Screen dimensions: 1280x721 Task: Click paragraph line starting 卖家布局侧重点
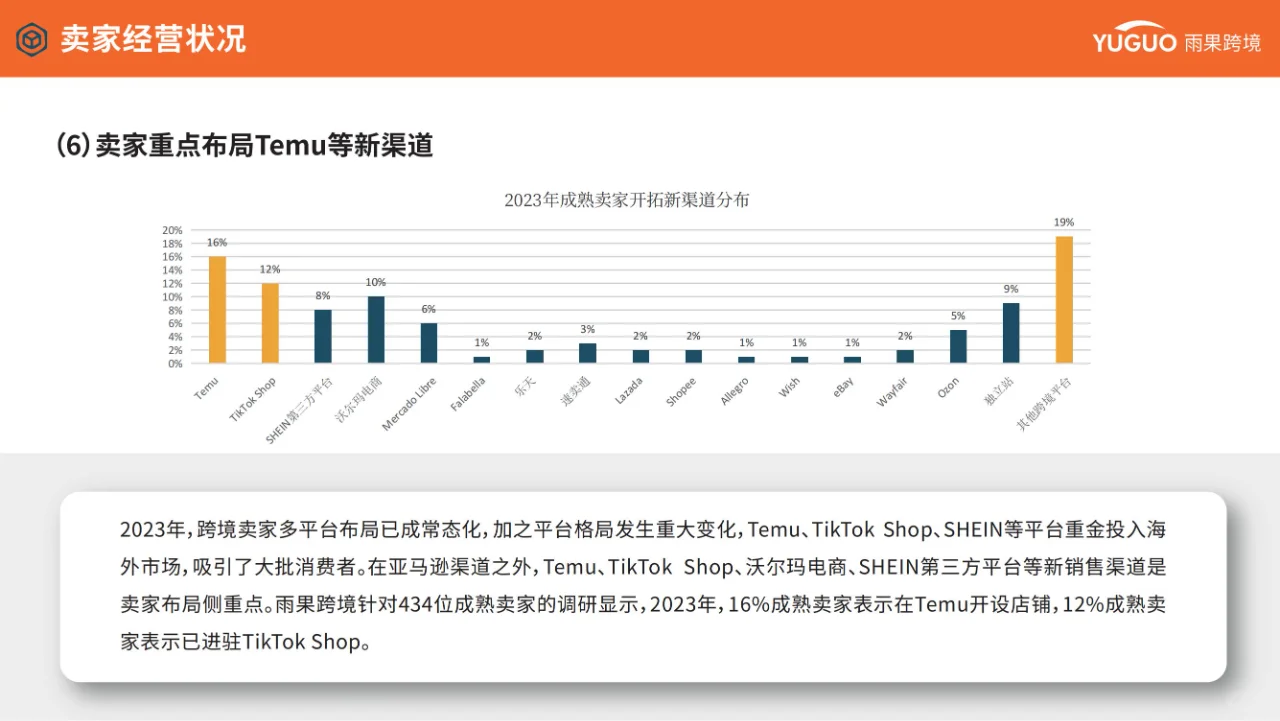click(x=643, y=604)
